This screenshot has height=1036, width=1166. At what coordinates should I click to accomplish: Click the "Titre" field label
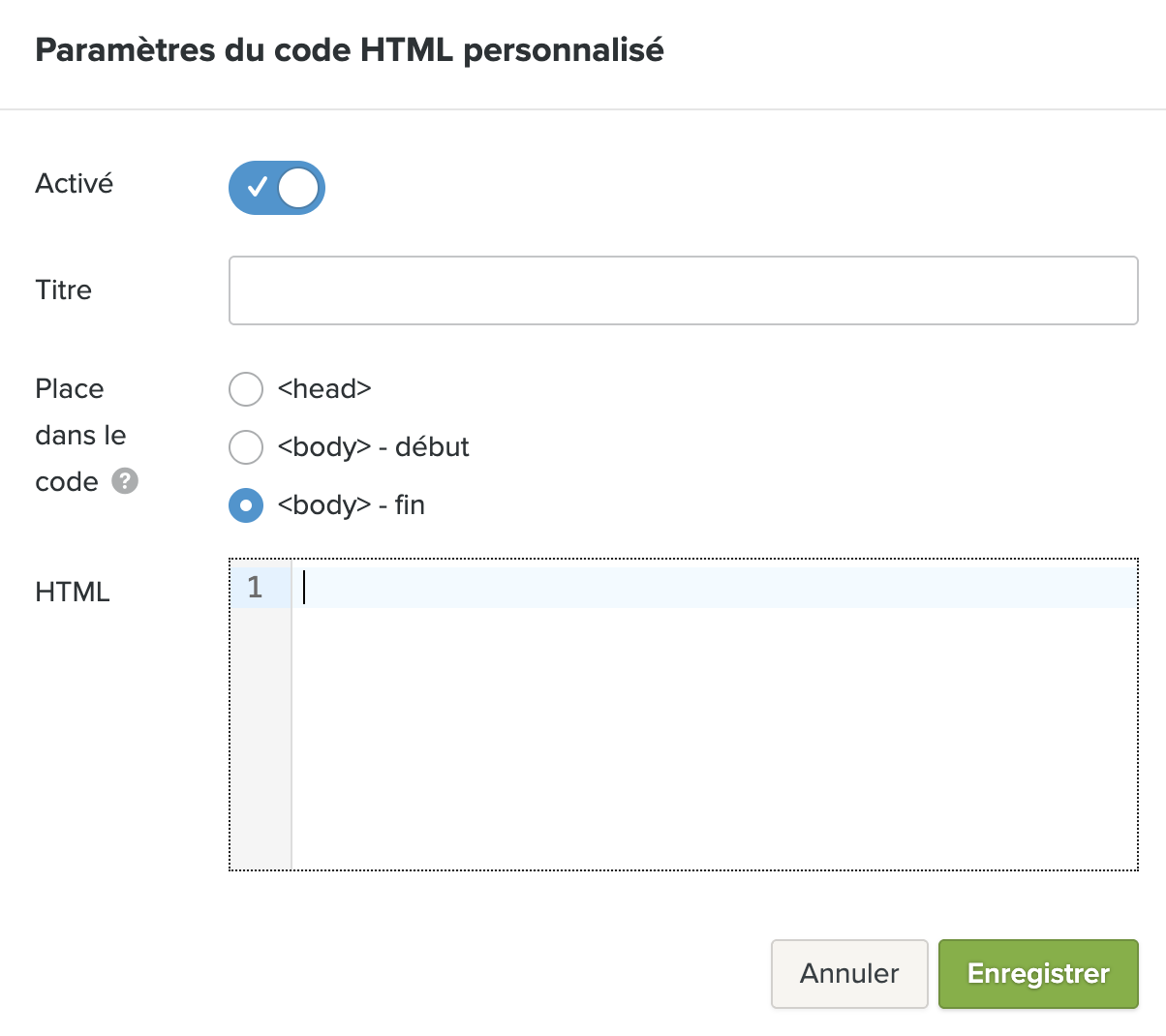click(64, 290)
